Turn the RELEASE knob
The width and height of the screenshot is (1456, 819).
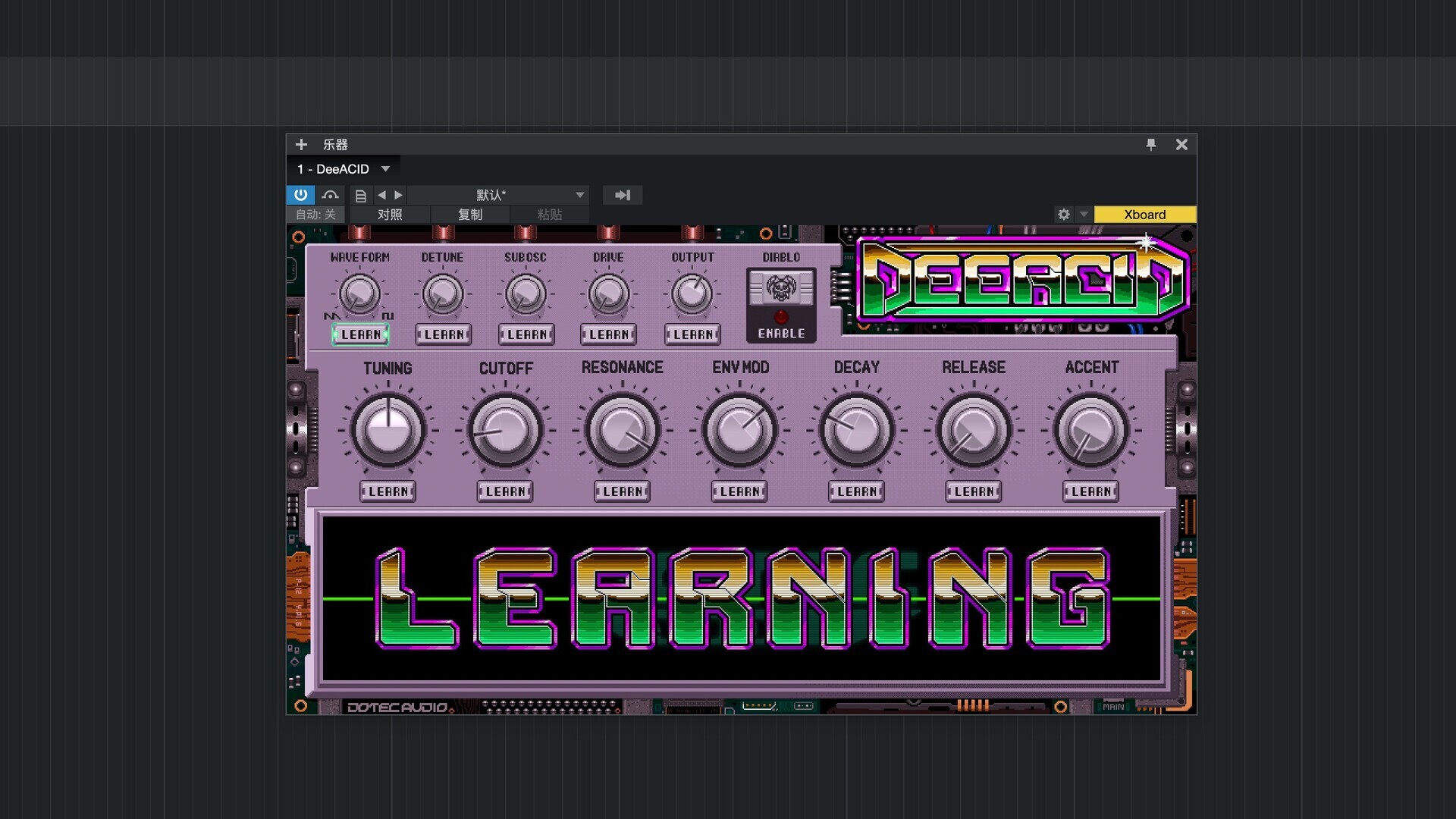point(974,430)
